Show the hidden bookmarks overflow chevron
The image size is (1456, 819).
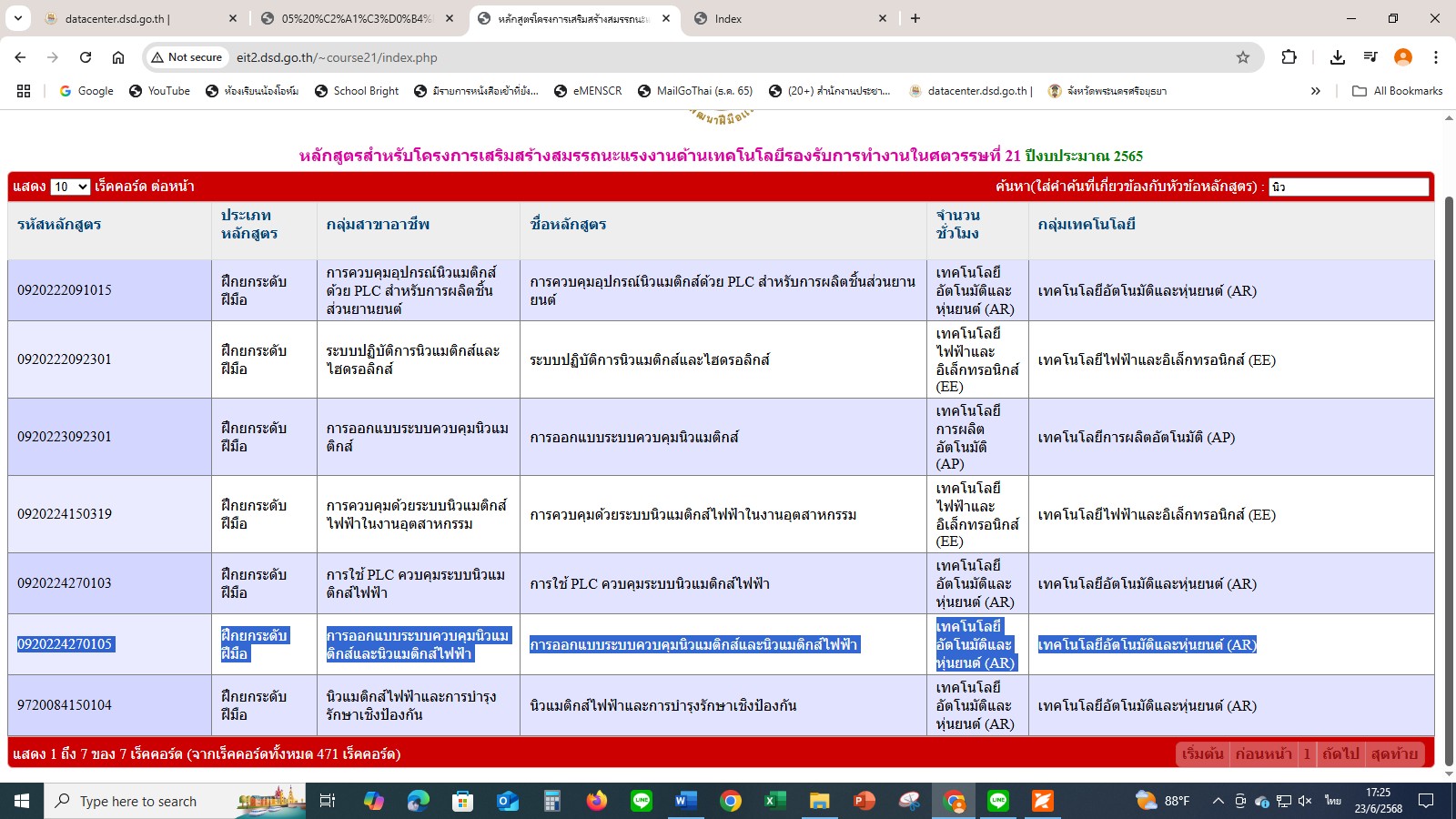[1315, 91]
